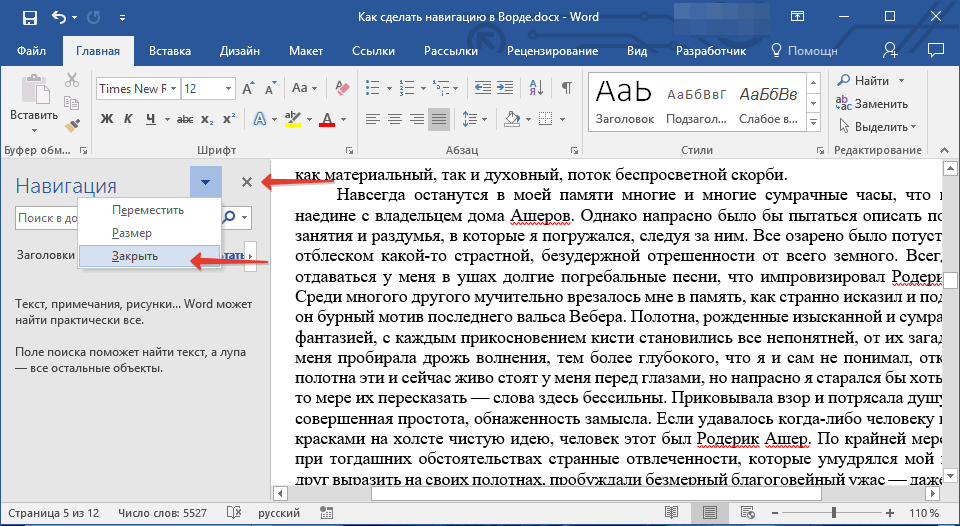Sort the selected text alphabetically
Screen dimensions: 960x526
click(536, 88)
